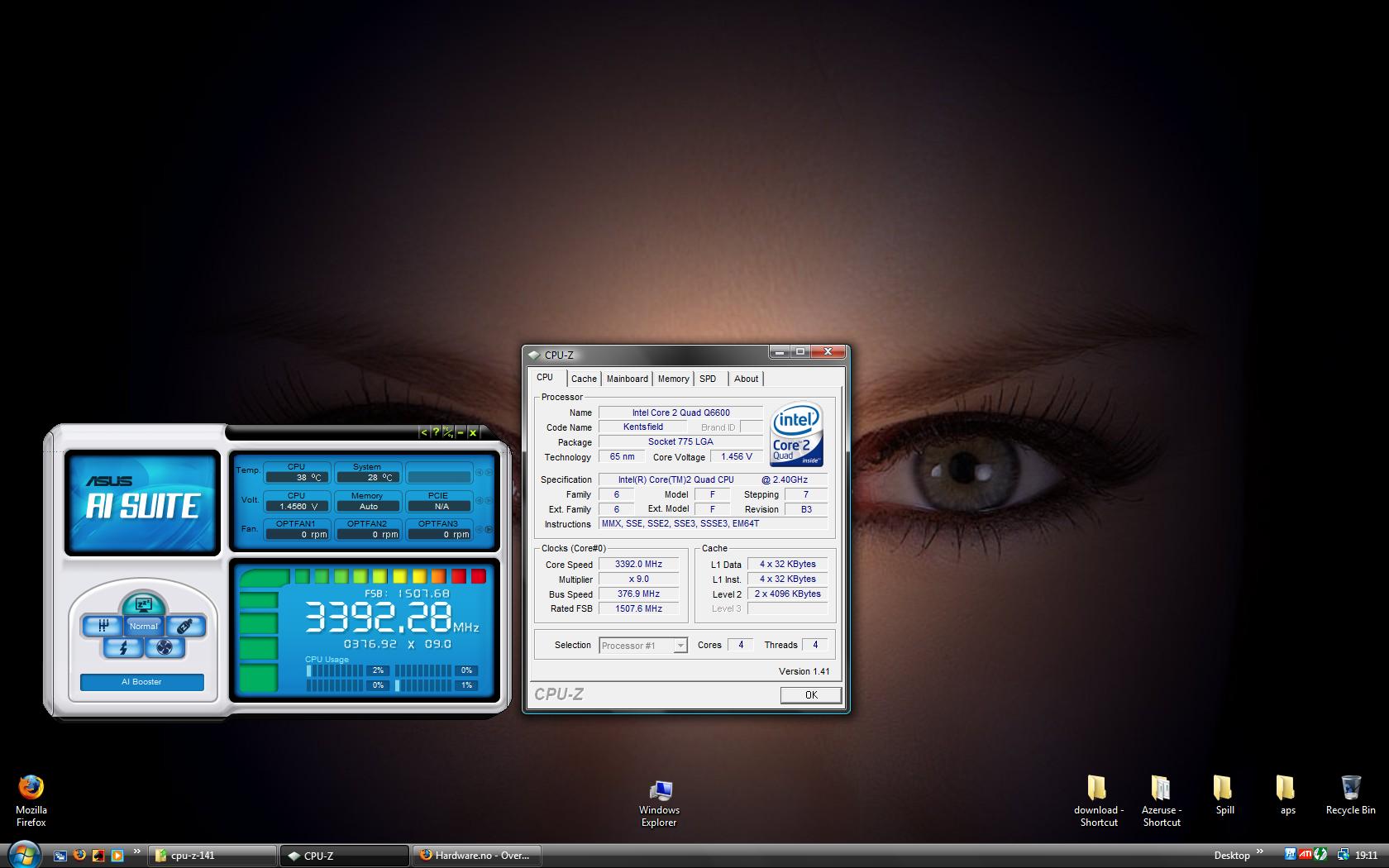
Task: Switch to Hardware.no Firefox taskbar window
Action: point(476,856)
